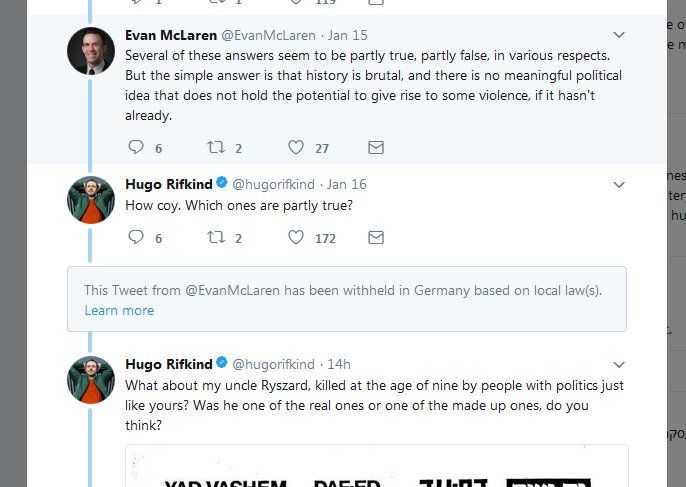Open the 14h timestamp link
686x487 pixels.
pos(339,364)
